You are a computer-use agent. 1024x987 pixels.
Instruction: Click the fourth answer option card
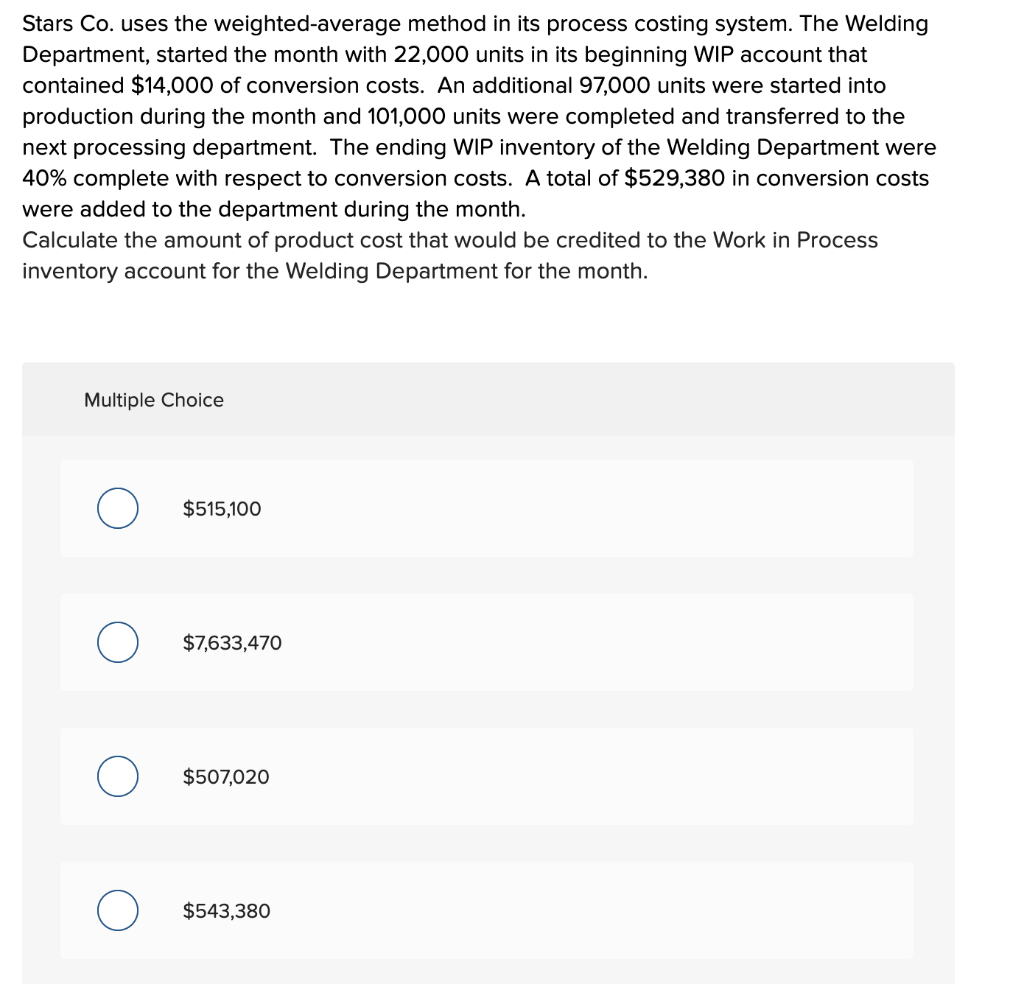coord(487,911)
